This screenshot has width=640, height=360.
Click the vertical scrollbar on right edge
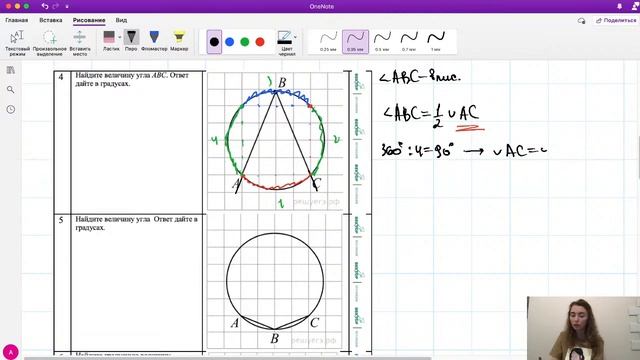pos(638,158)
